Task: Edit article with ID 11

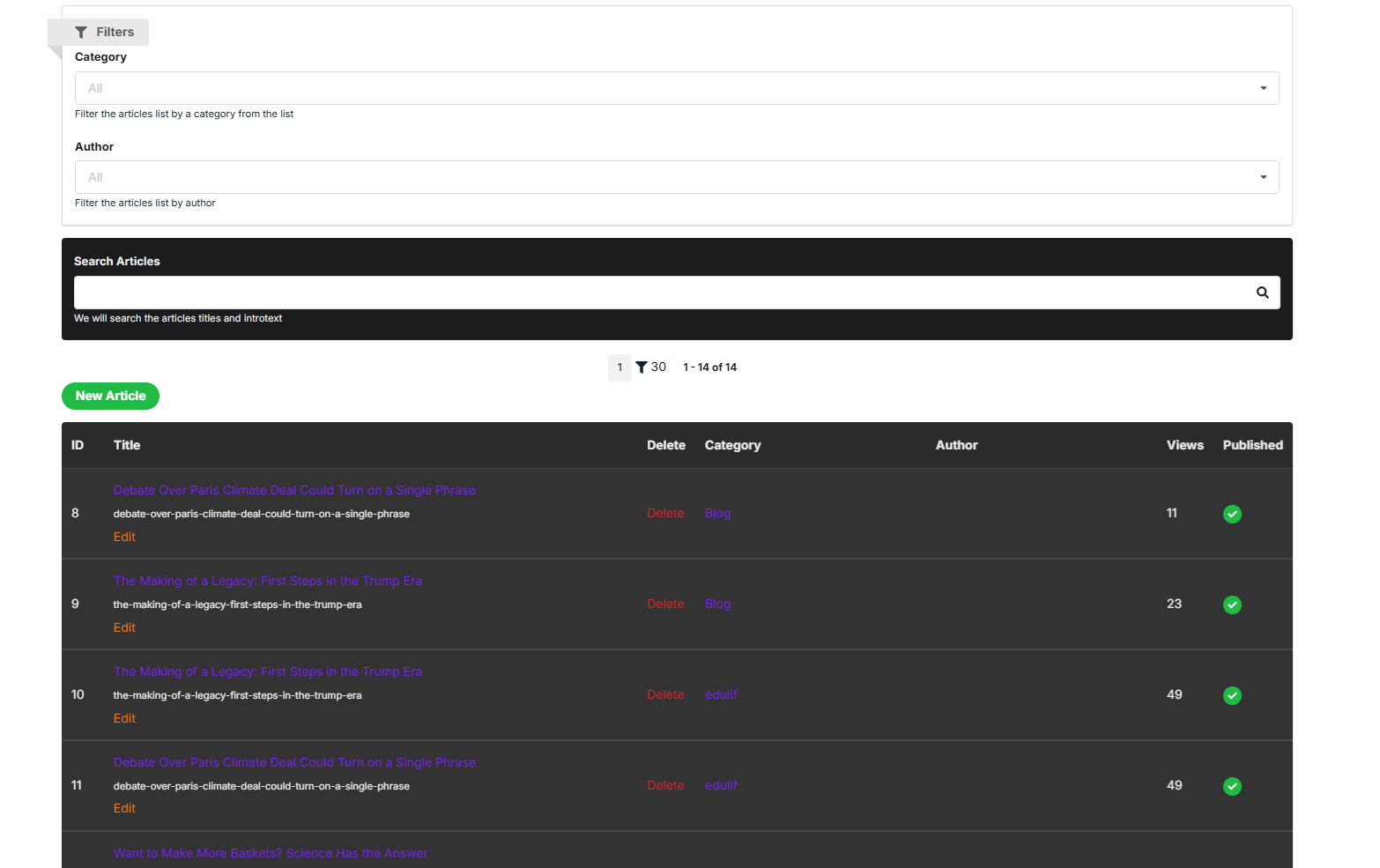Action: coord(124,808)
